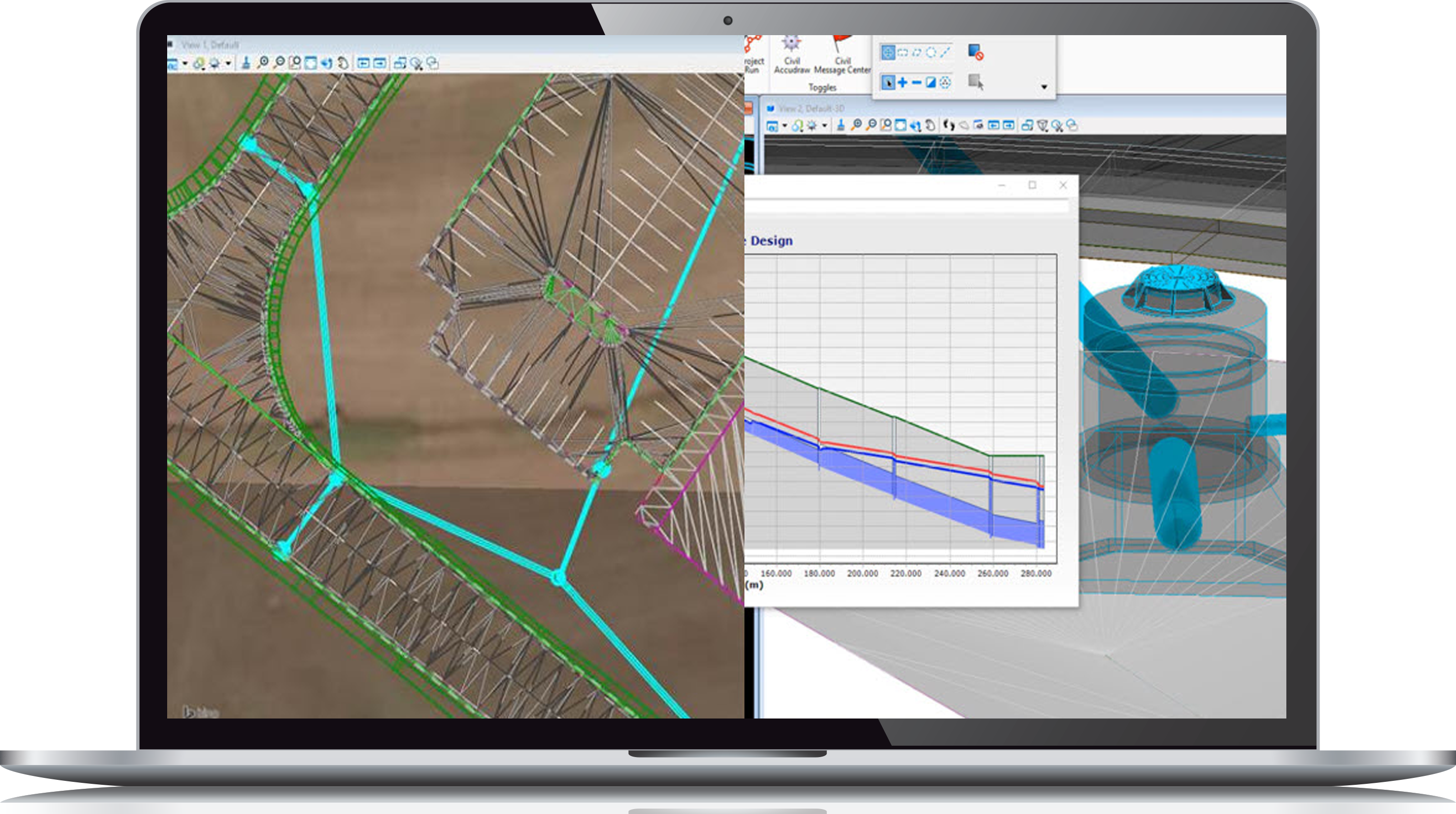Image resolution: width=1456 pixels, height=814 pixels.
Task: Activate Fit View on the View 1 toolbar
Action: [x=312, y=63]
